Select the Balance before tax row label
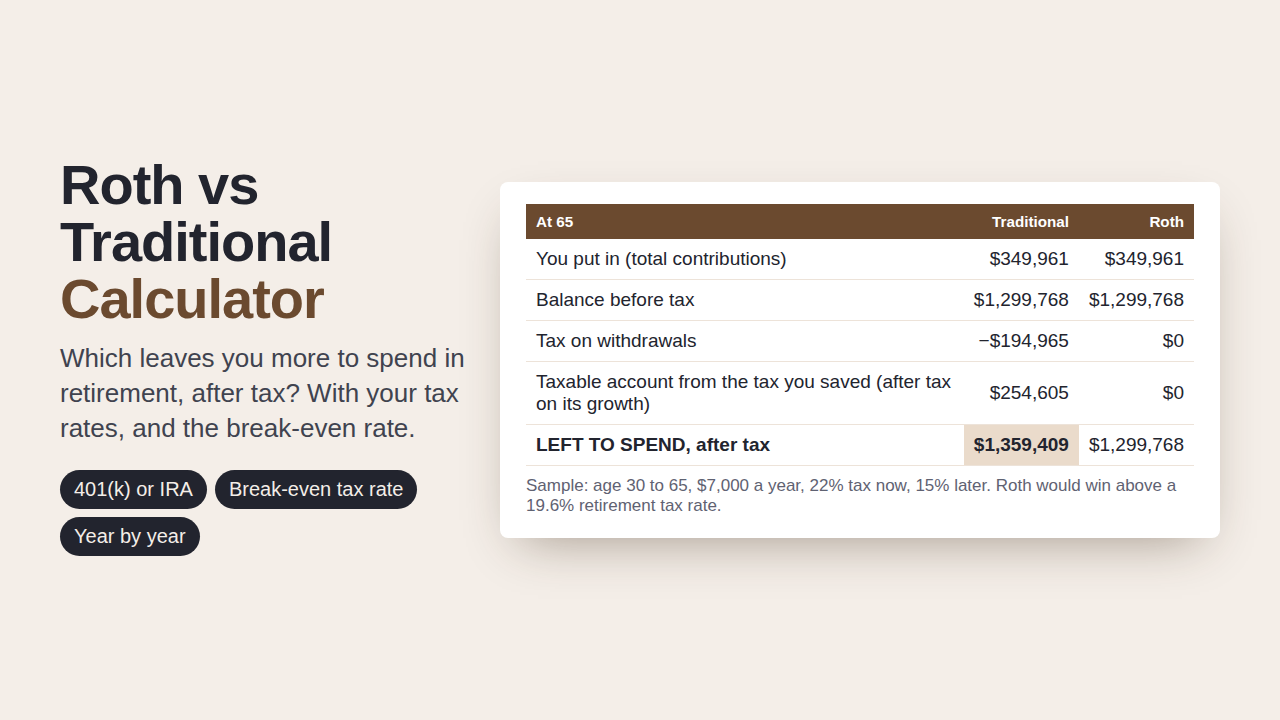1280x720 pixels. click(x=615, y=300)
